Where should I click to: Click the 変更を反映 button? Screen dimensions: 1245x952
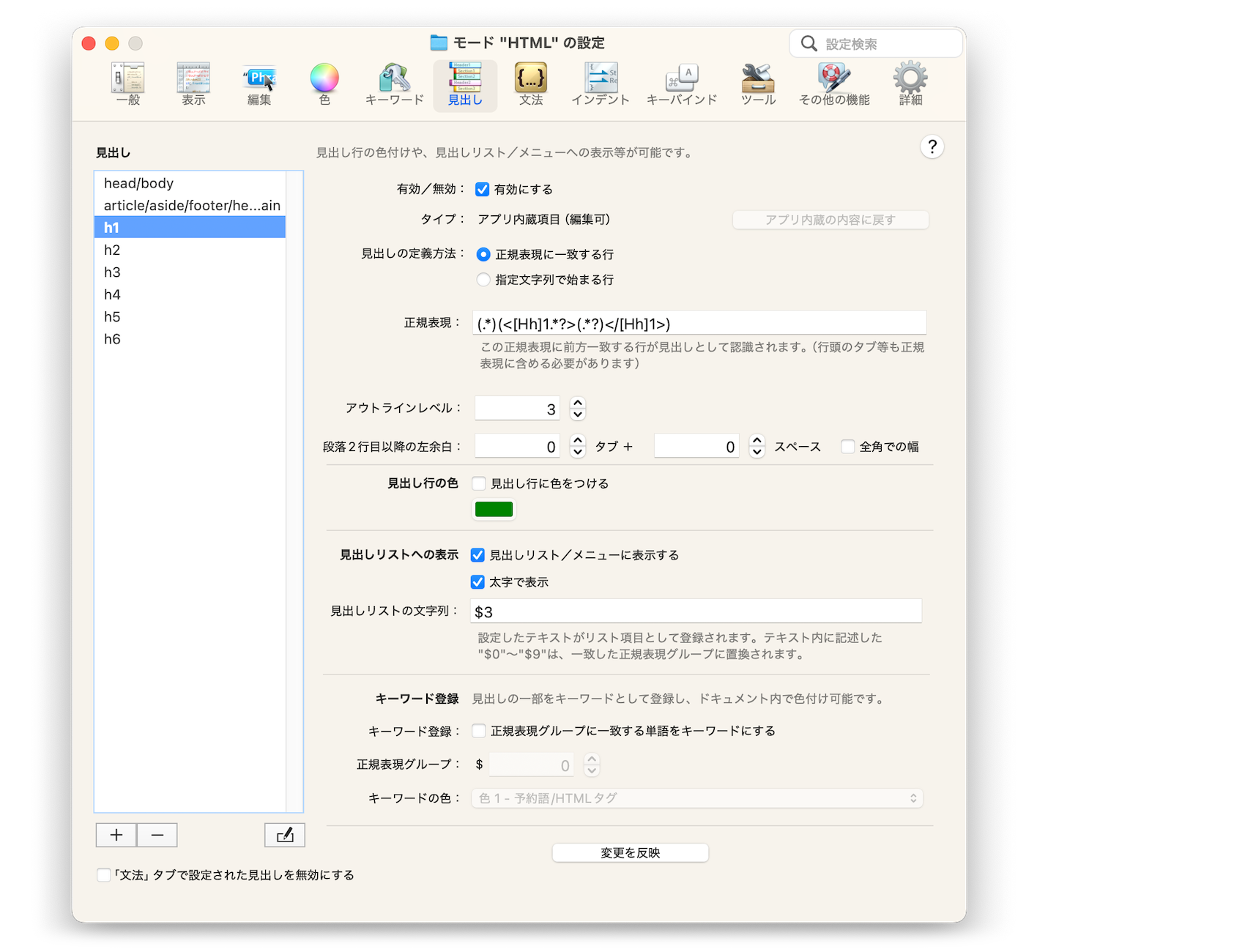point(630,853)
